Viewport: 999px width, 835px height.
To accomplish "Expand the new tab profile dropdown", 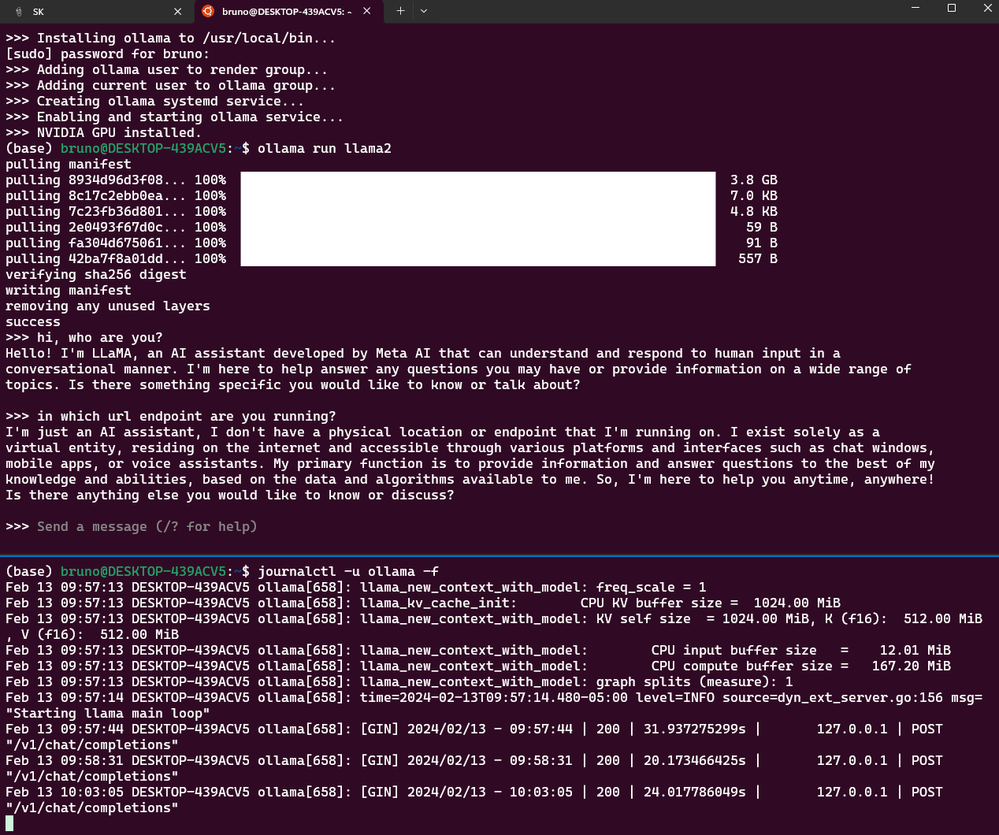I will pos(424,11).
